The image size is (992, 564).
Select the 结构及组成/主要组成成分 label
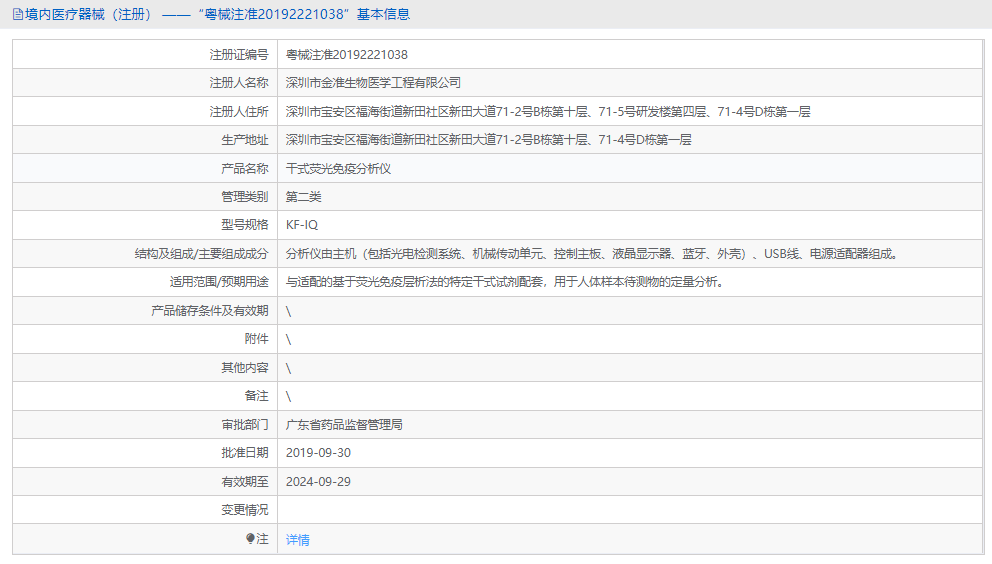point(202,254)
